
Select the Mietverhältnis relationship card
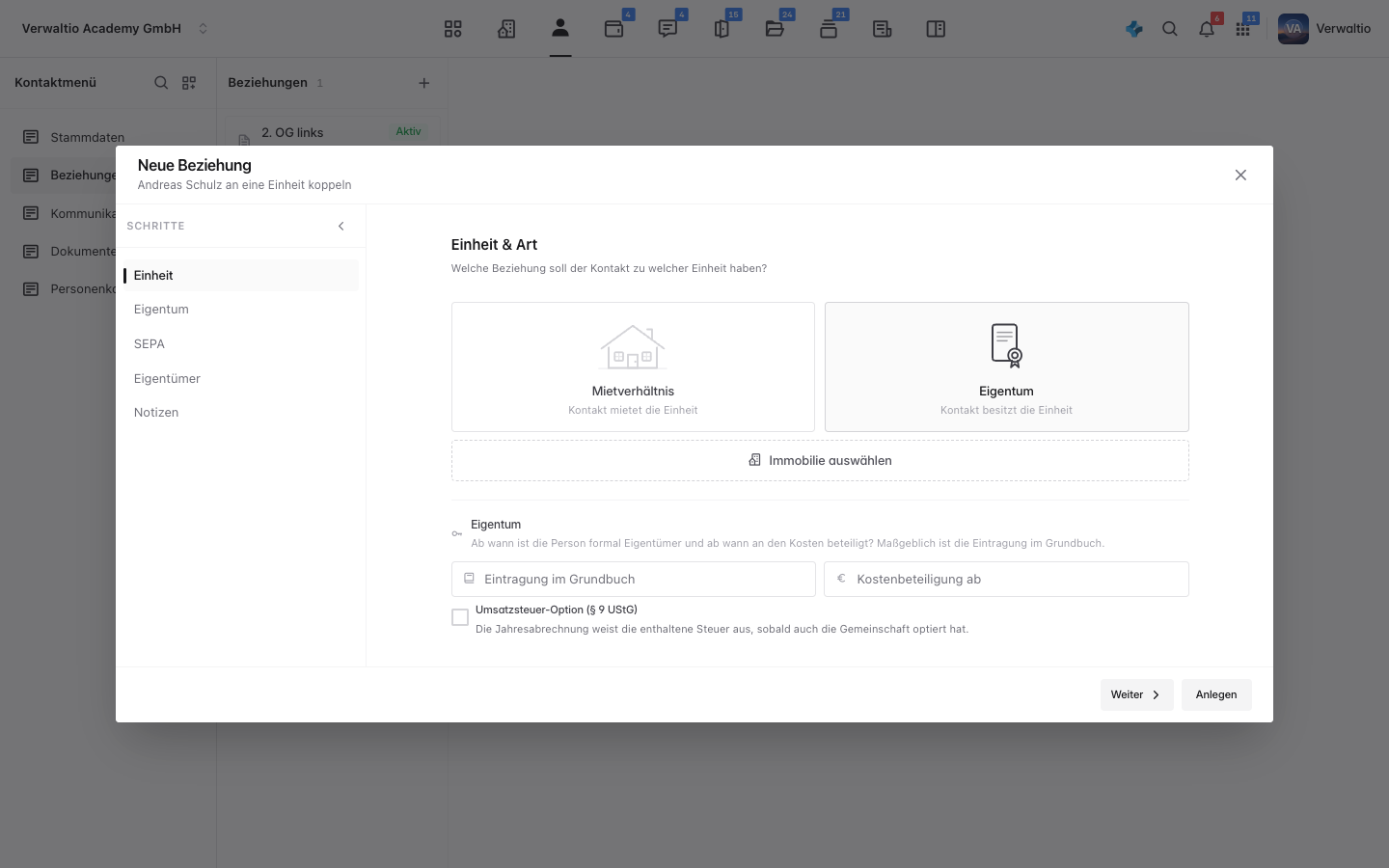(x=633, y=366)
